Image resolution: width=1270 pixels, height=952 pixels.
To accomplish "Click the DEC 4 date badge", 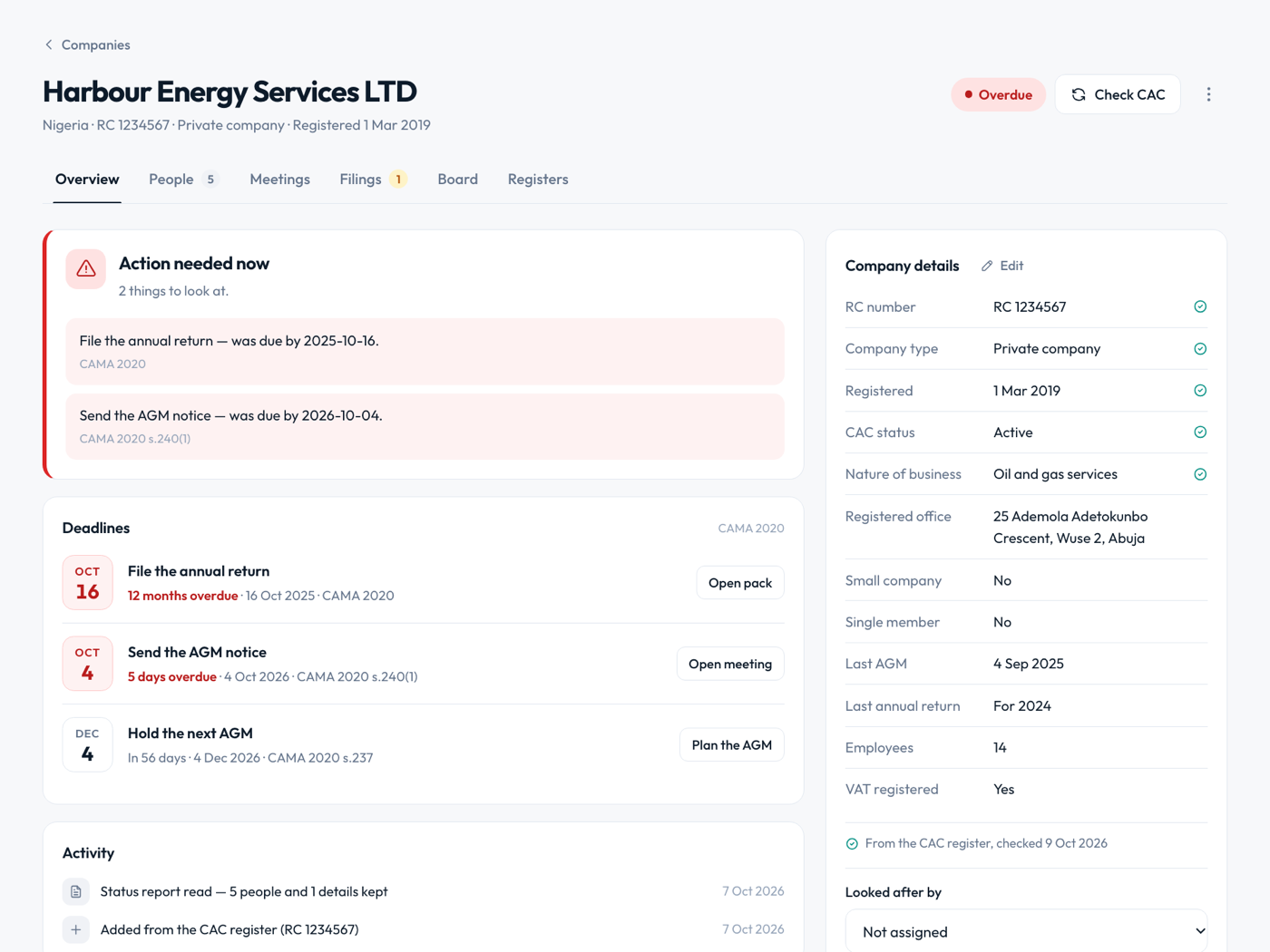I will [87, 744].
